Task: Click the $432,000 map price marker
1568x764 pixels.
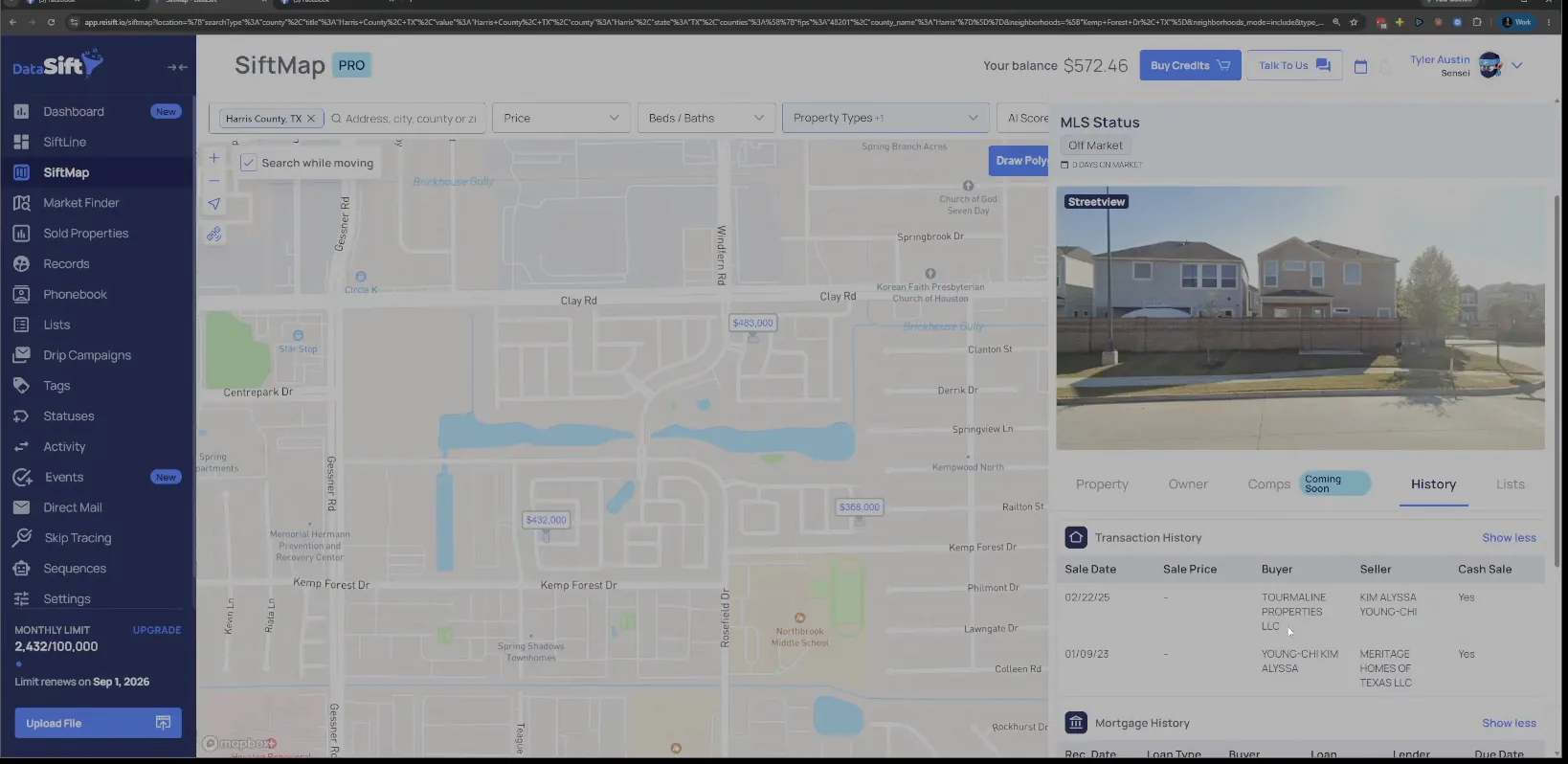Action: (x=546, y=520)
